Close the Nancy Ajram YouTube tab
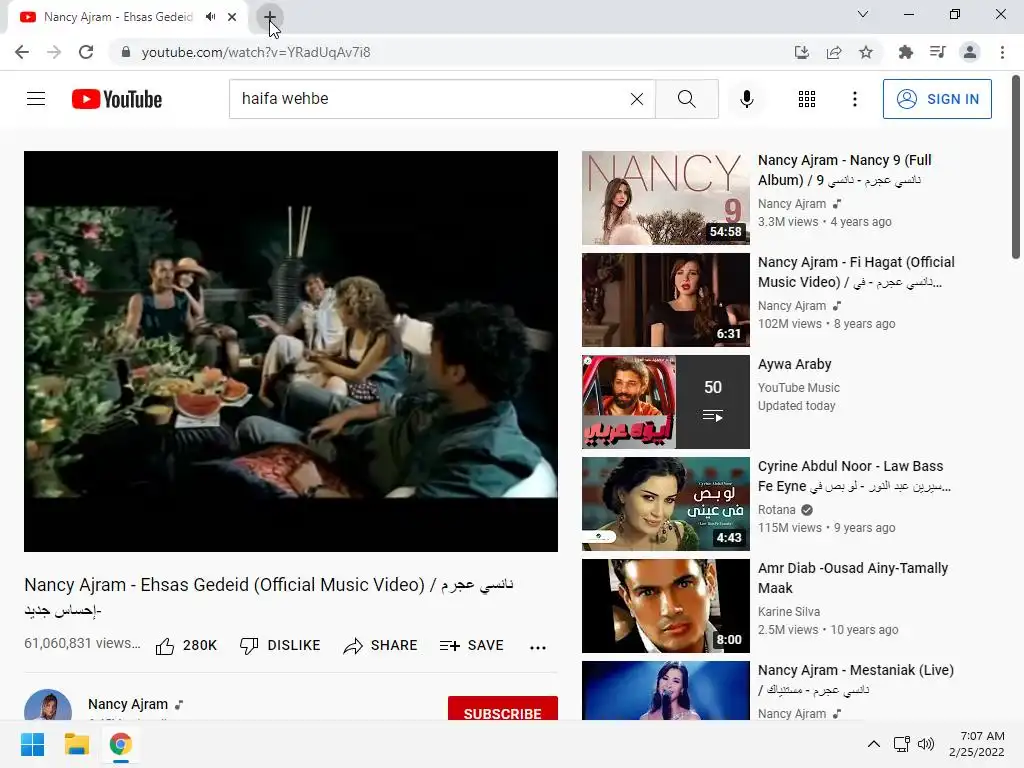The width and height of the screenshot is (1024, 768). coord(232,17)
